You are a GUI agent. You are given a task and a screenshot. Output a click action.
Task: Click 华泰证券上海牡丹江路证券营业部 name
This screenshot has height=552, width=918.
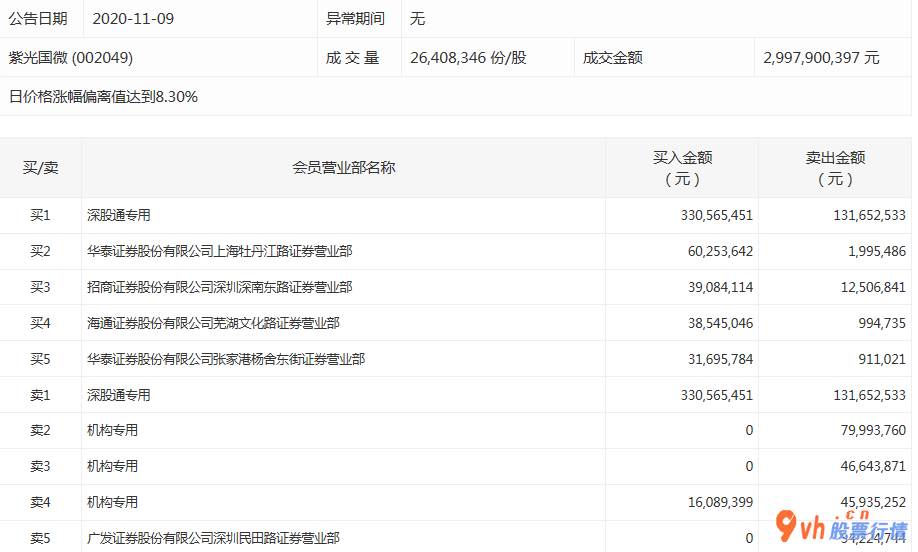click(220, 251)
